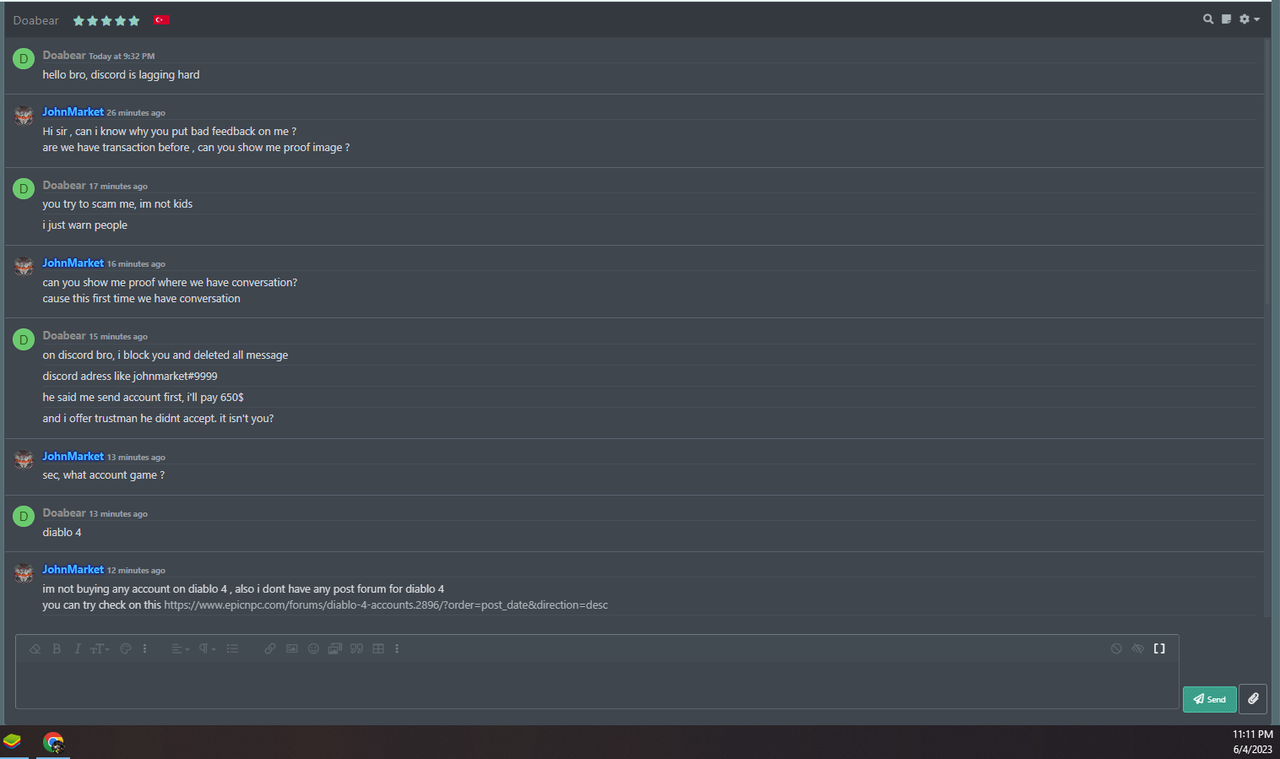The image size is (1280, 759).
Task: Click JohnMarket avatar on 13 minutes message
Action: (24, 460)
